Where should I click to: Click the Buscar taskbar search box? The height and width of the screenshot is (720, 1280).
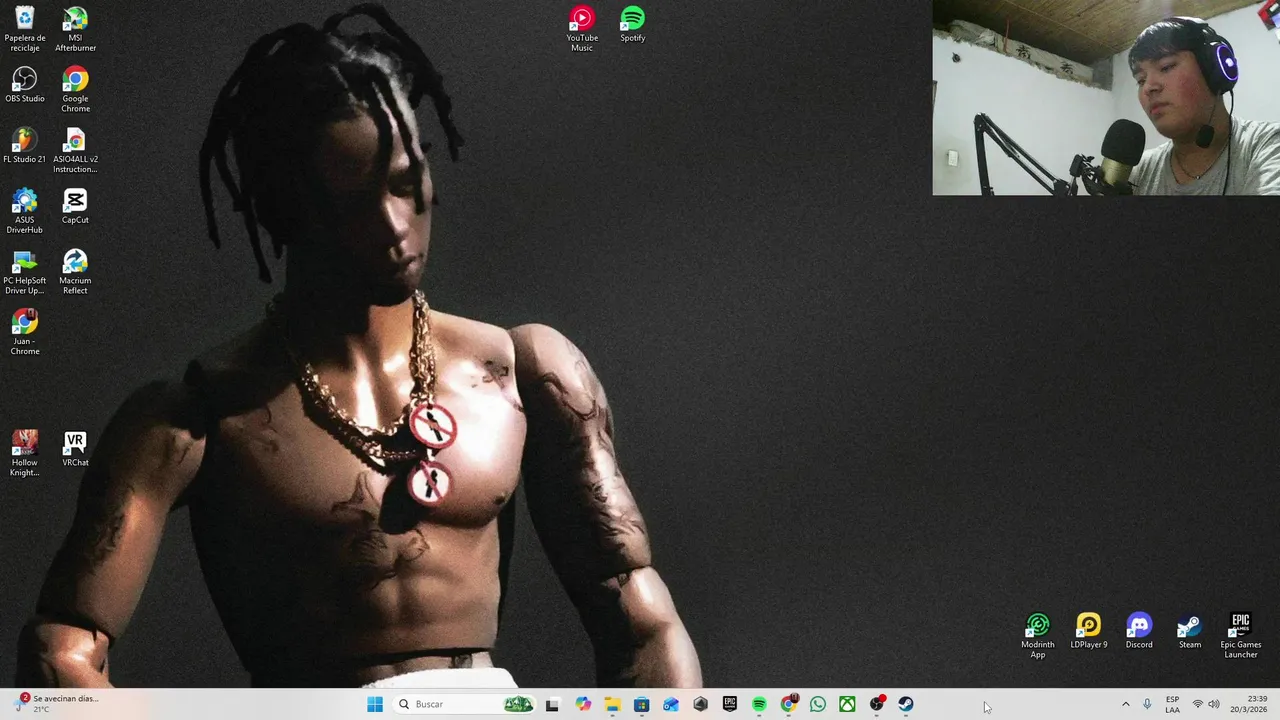click(464, 704)
